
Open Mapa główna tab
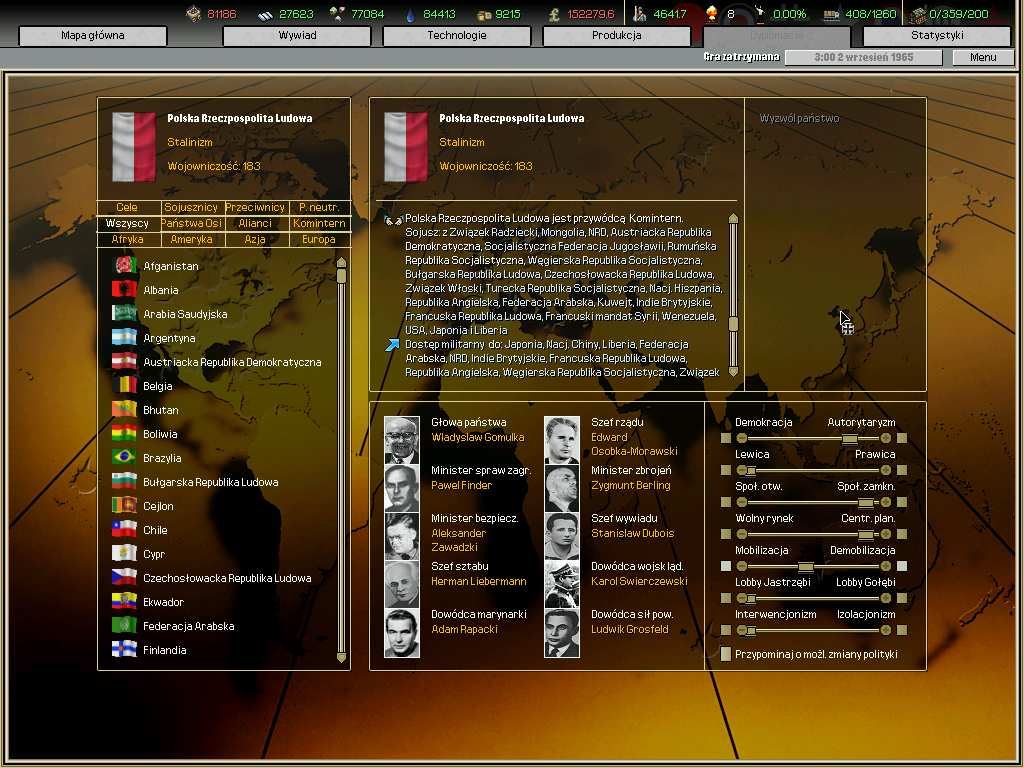tap(93, 35)
